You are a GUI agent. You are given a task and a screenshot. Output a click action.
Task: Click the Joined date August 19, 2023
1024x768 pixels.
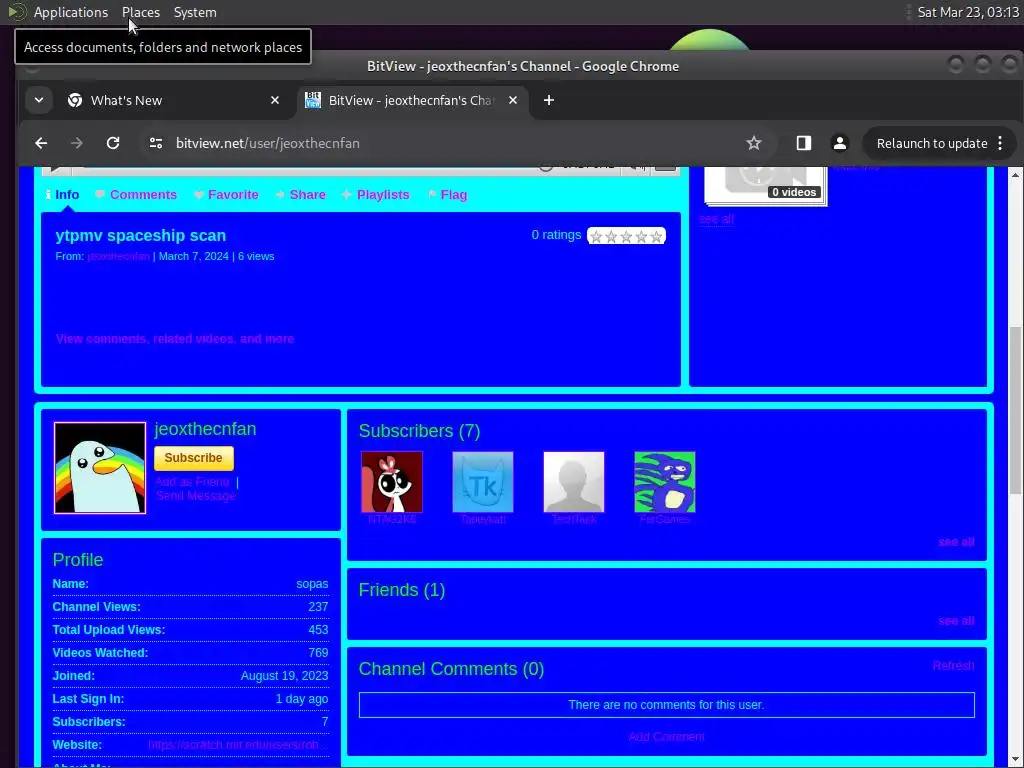(x=284, y=676)
